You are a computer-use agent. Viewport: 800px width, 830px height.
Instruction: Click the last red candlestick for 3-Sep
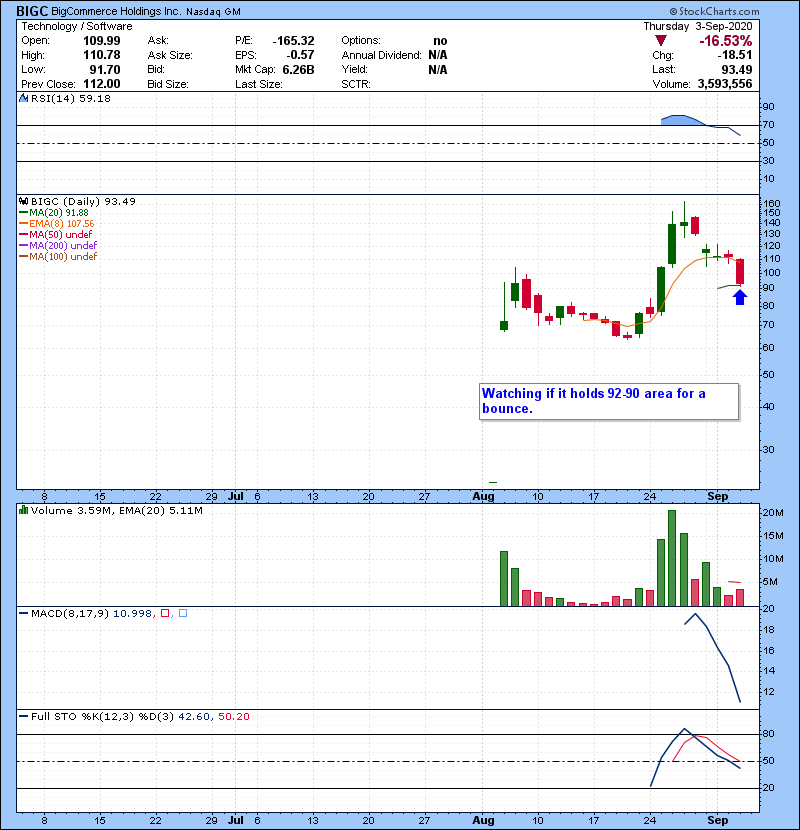(x=740, y=272)
